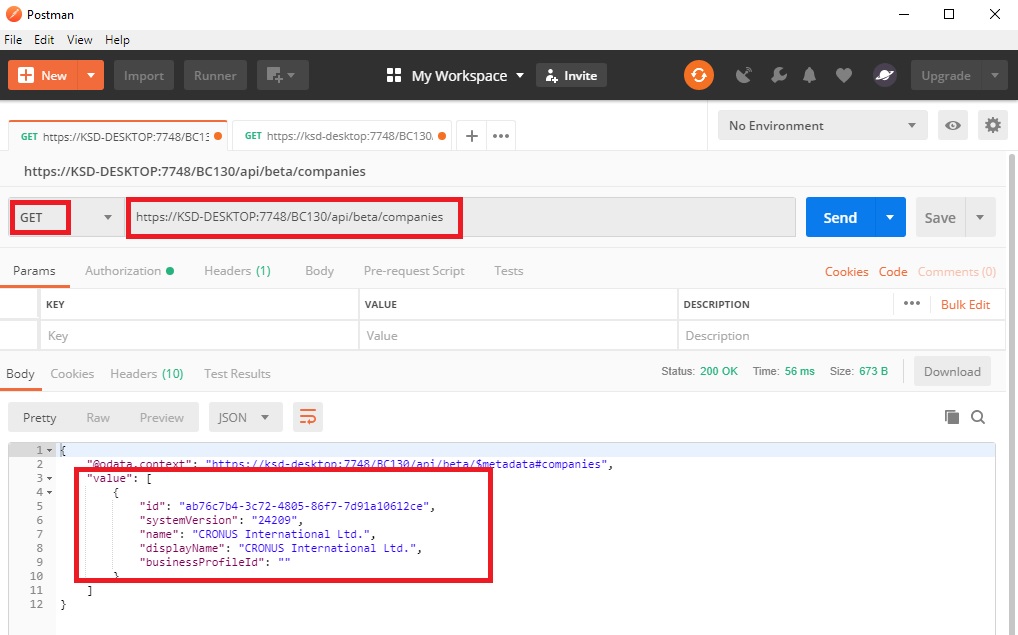Toggle line wrap in response body

pyautogui.click(x=307, y=417)
